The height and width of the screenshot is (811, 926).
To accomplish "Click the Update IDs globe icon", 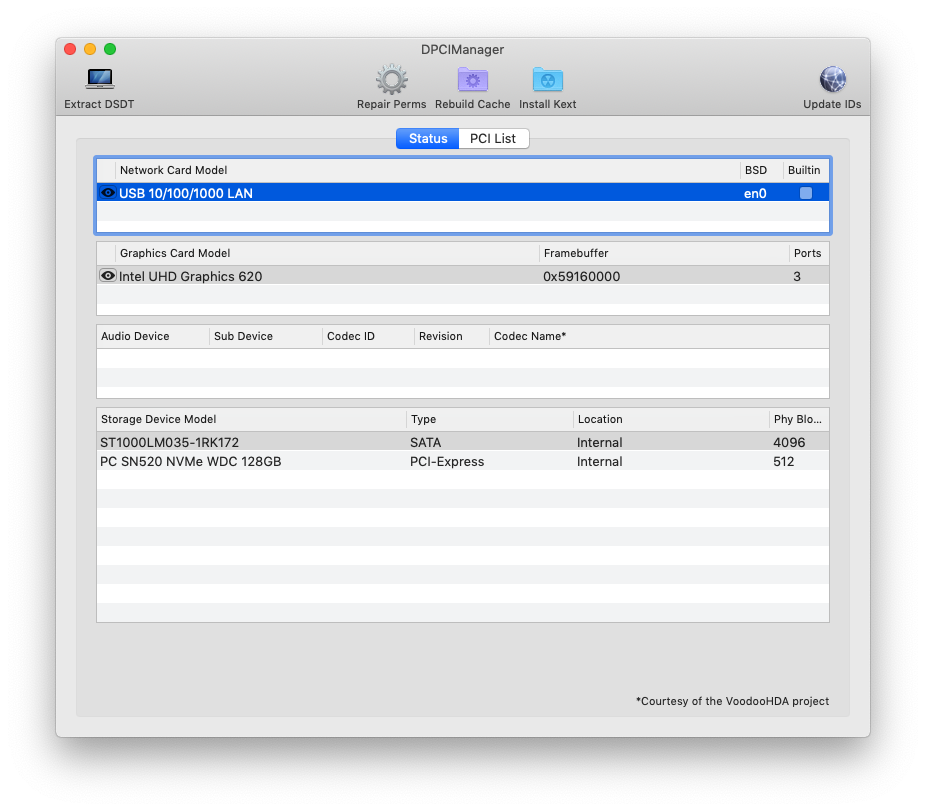I will point(832,80).
